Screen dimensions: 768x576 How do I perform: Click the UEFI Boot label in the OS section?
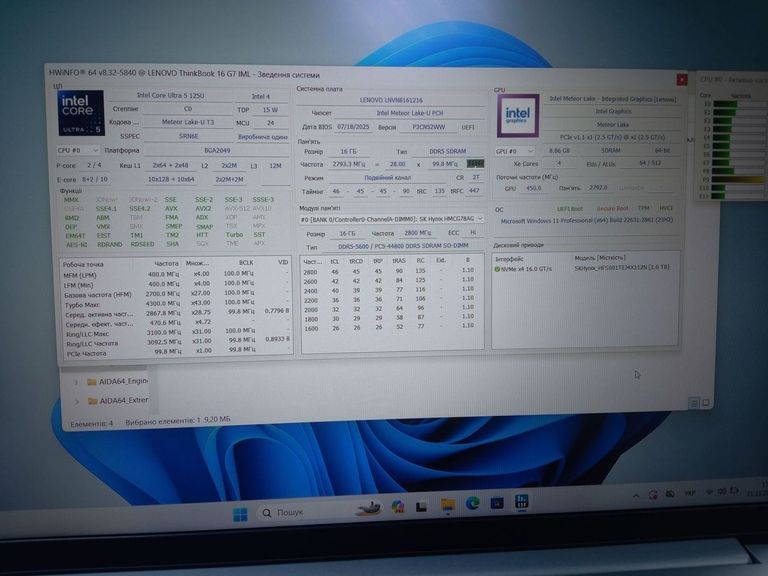(569, 209)
